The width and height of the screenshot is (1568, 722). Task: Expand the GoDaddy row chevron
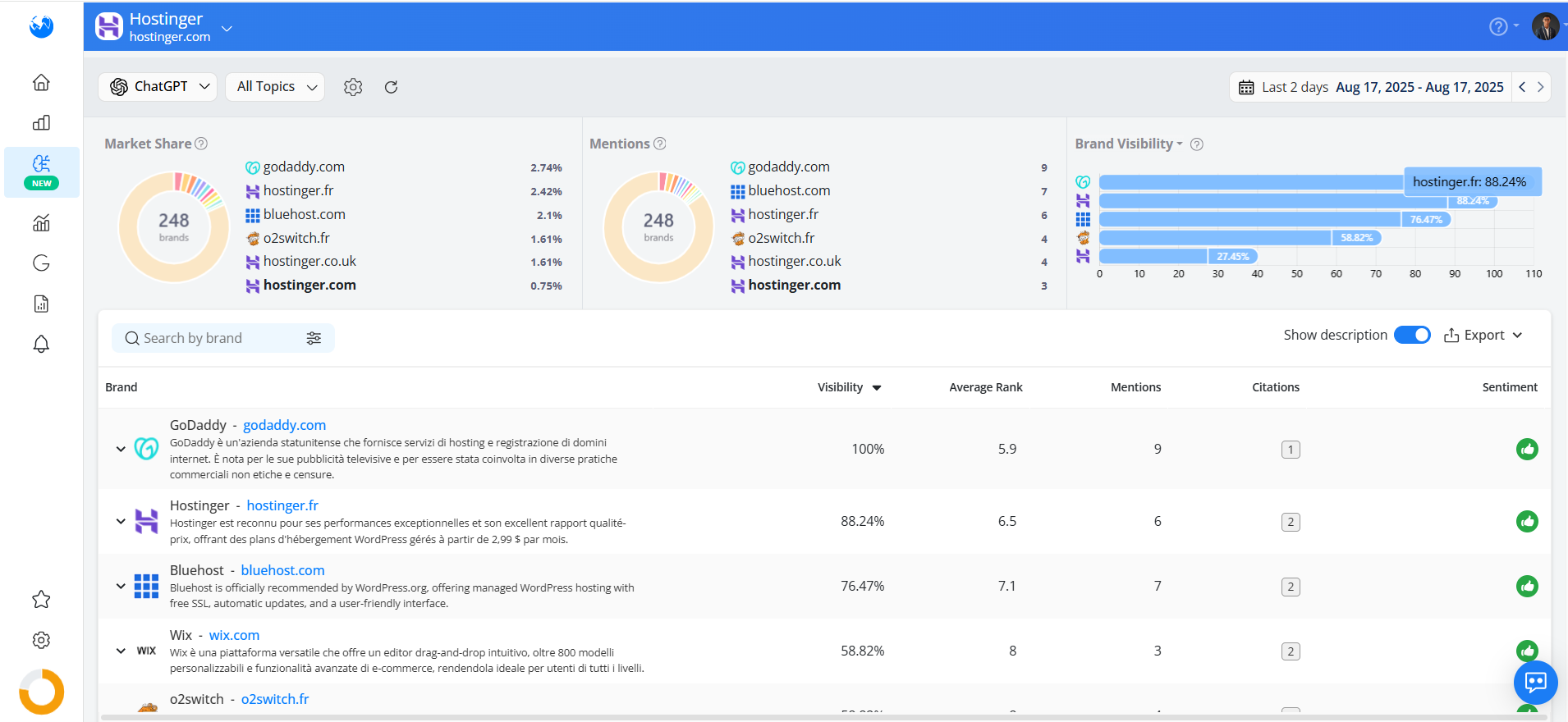pos(121,449)
